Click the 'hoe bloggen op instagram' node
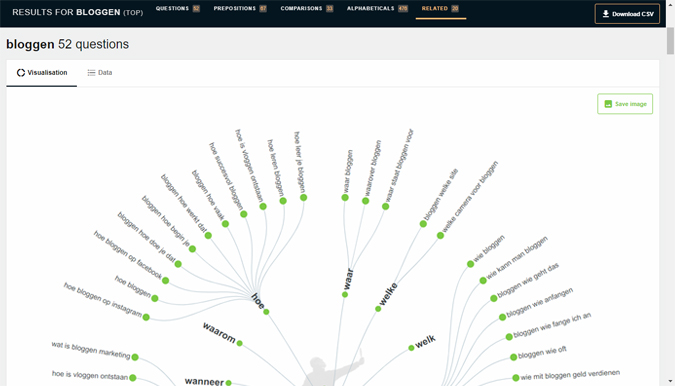Screen dimensions: 675x386 (146, 318)
